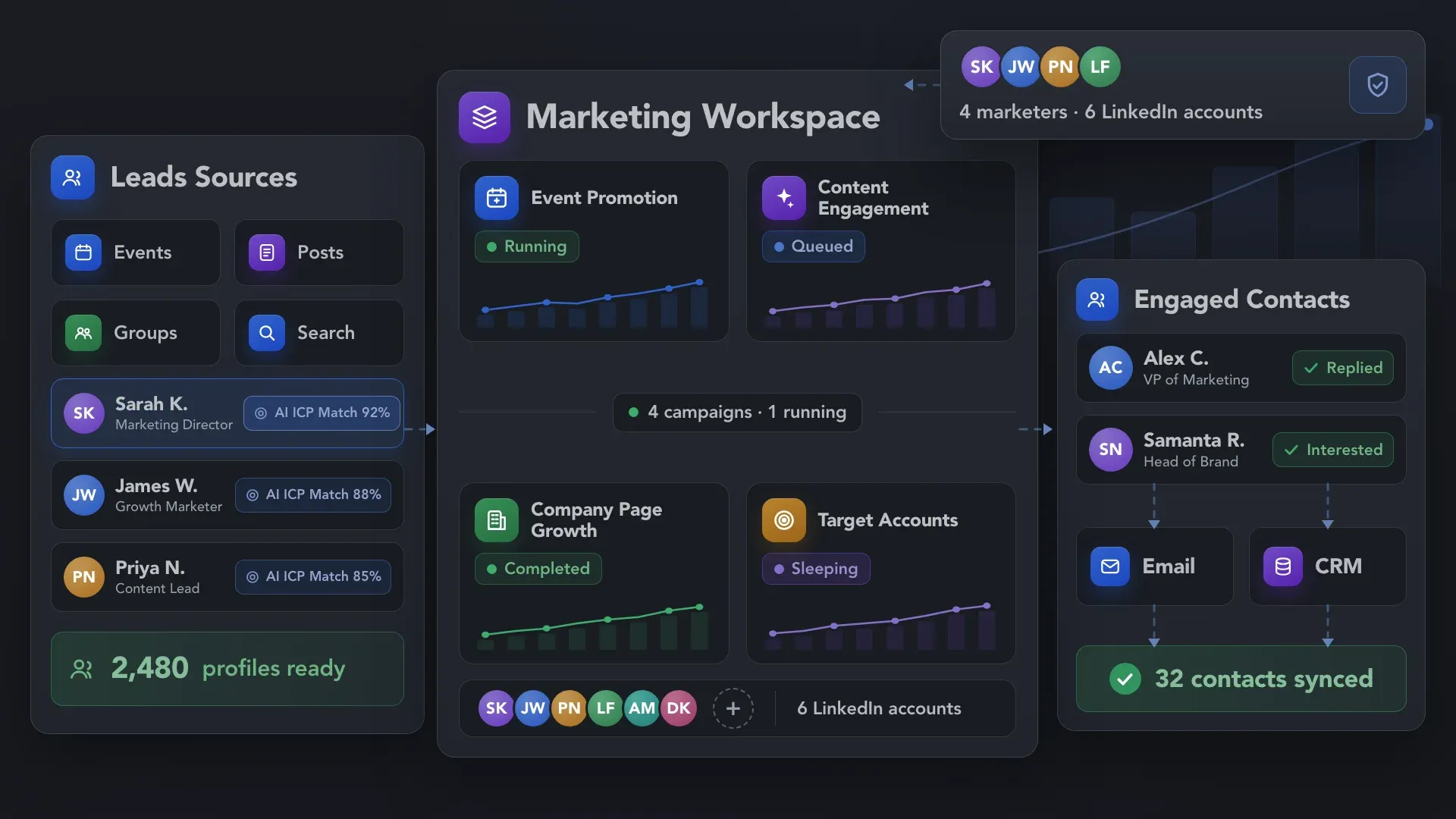Select James W. avatar in leads list
Viewport: 1456px width, 819px height.
tap(84, 495)
